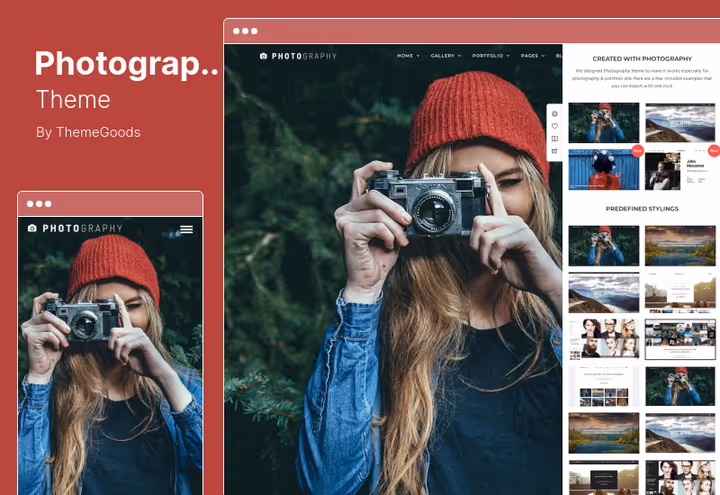Open mountain road thumbnail under Created With Photography
720x495 pixels.
680,123
